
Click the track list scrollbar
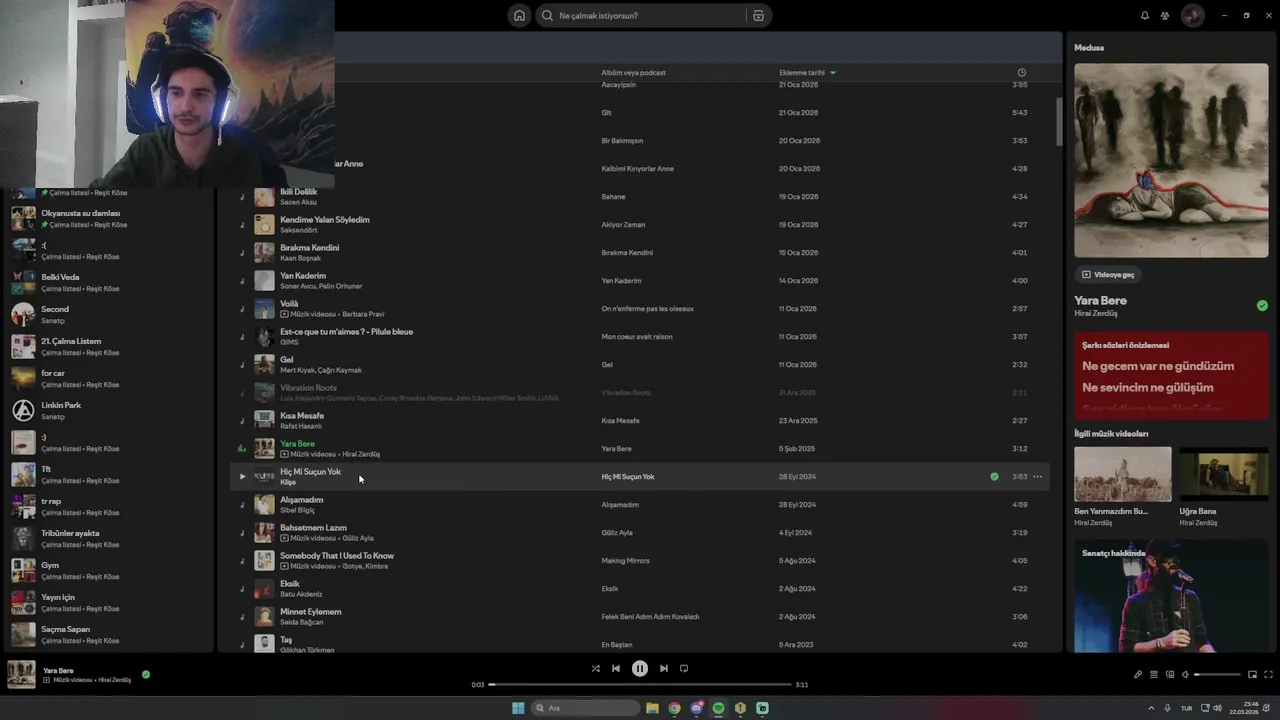pos(1059,122)
